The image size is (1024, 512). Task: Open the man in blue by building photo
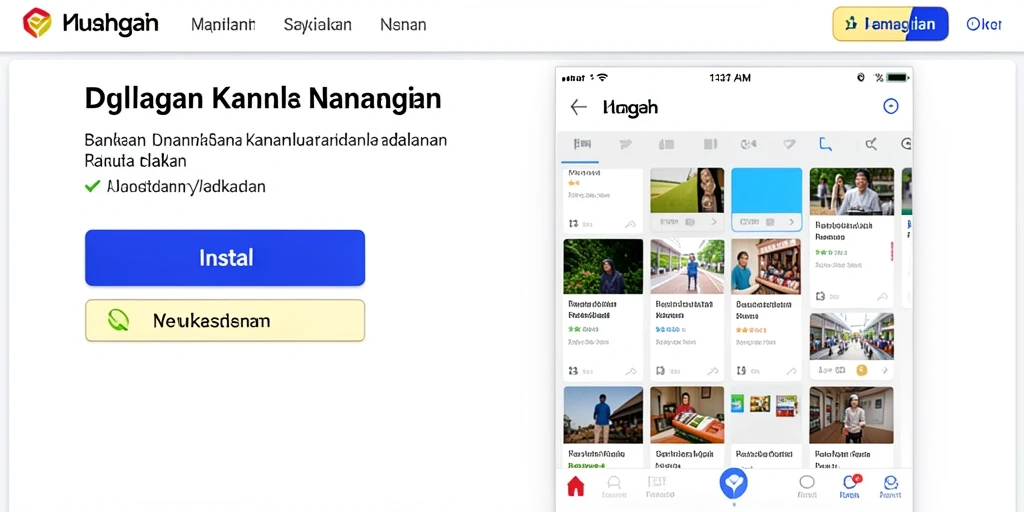tap(603, 415)
